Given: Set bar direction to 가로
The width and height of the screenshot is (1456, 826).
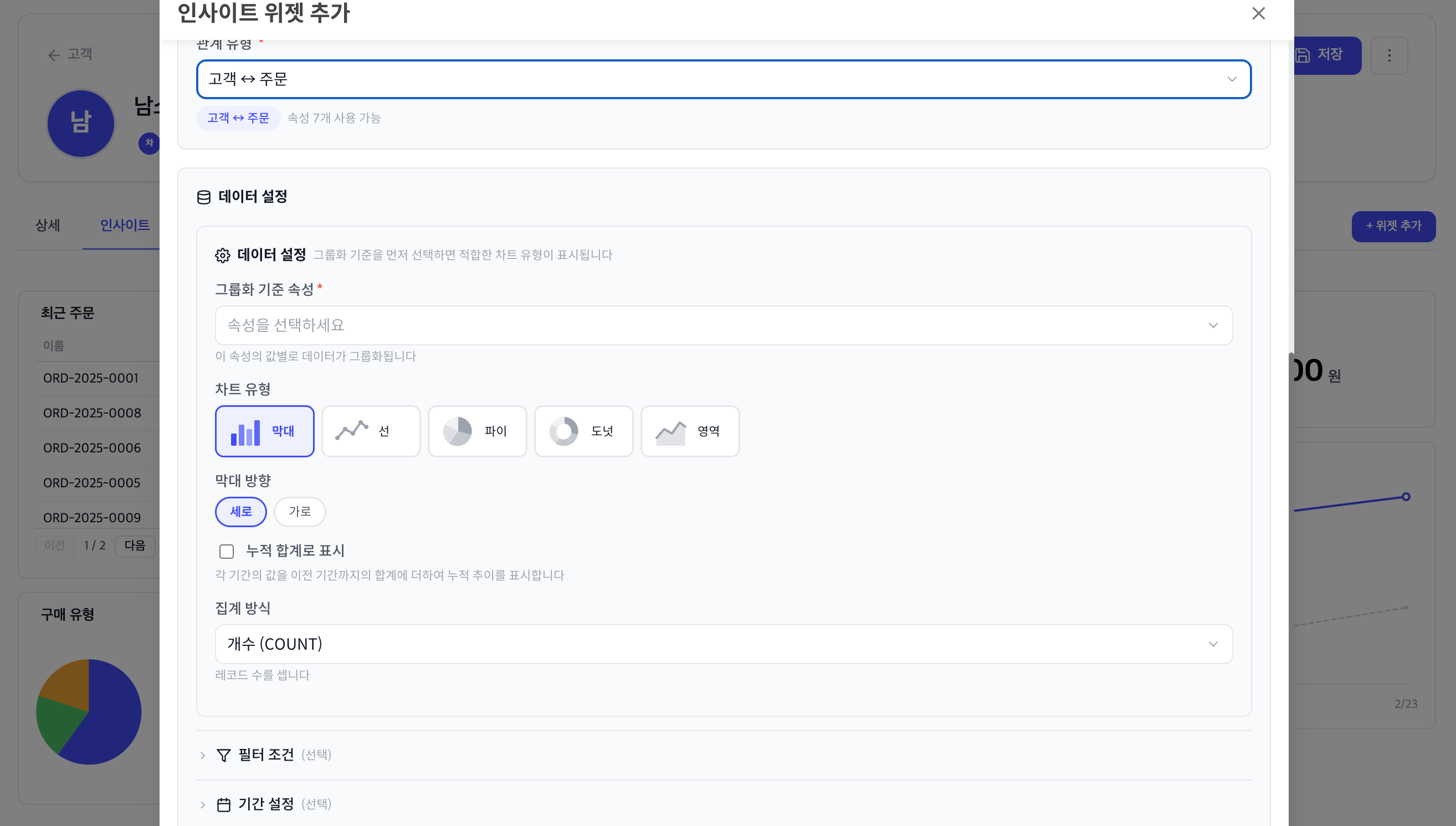Looking at the screenshot, I should pos(299,512).
